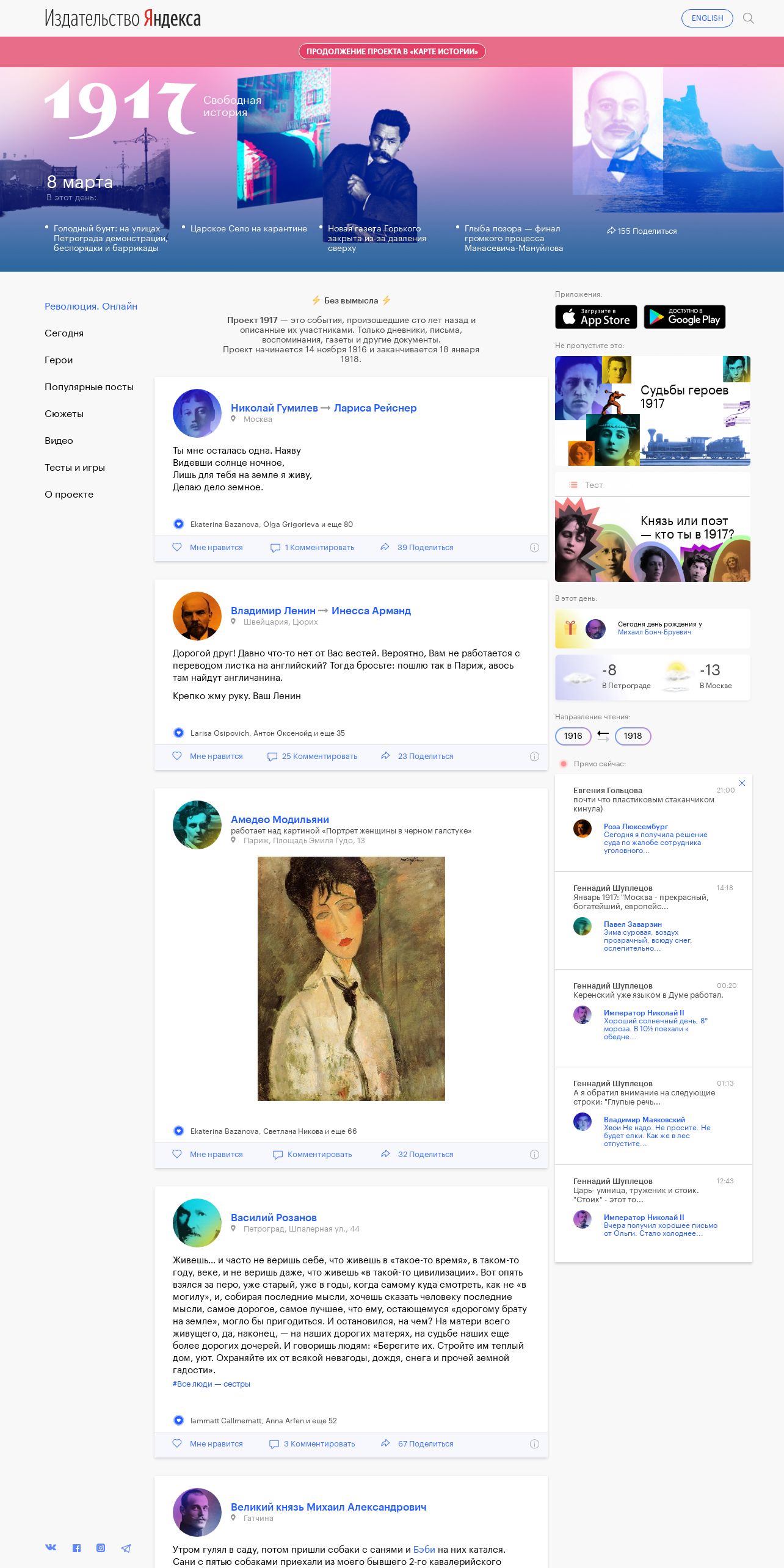Switch the site language to ENGLISH
Viewport: 784px width, 1568px height.
[x=707, y=18]
